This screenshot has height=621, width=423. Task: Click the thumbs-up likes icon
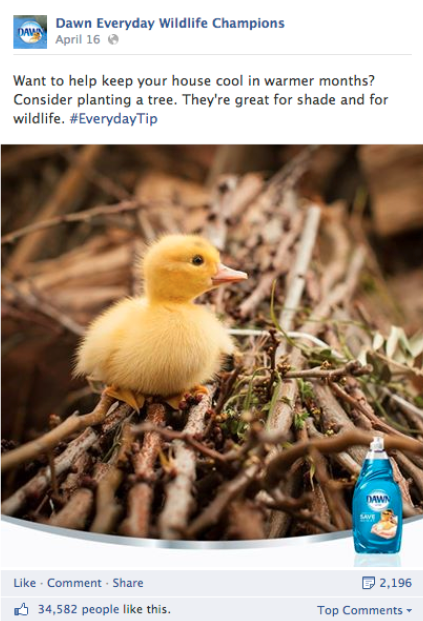pos(21,609)
